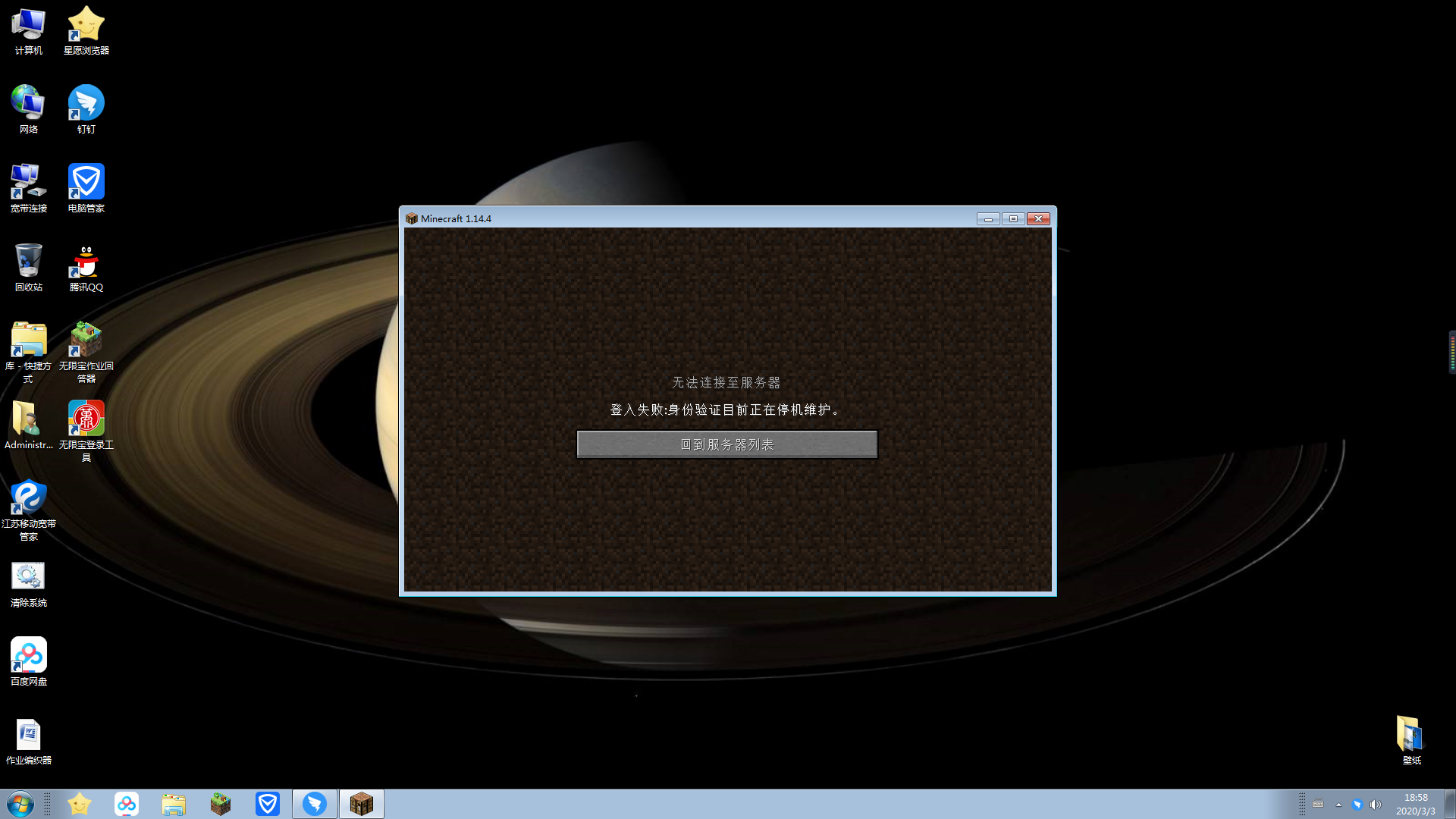This screenshot has width=1456, height=819.
Task: Open the 百度网盘 desktop icon
Action: 28,656
